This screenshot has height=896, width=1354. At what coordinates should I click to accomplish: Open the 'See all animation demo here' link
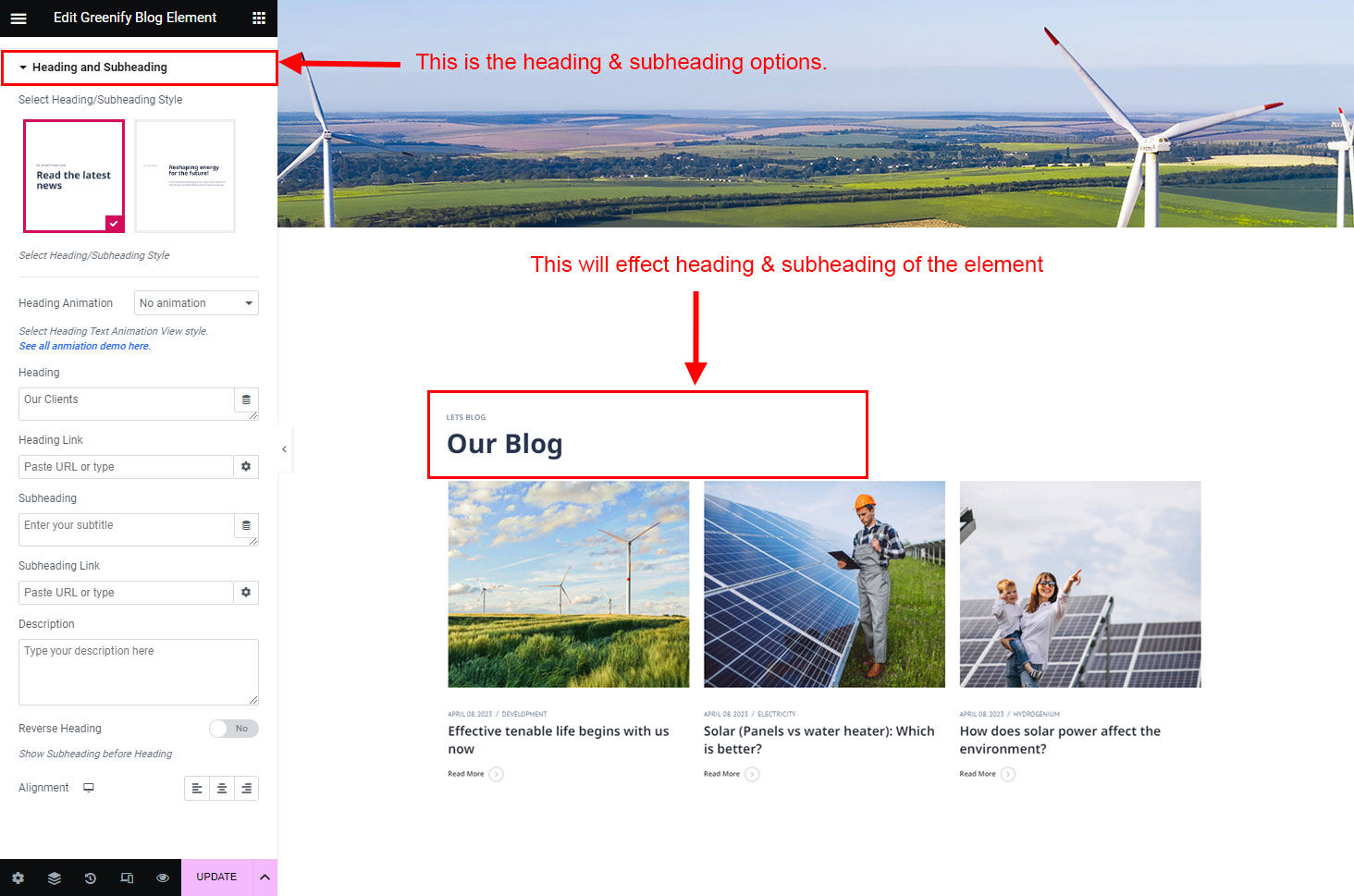pos(84,346)
